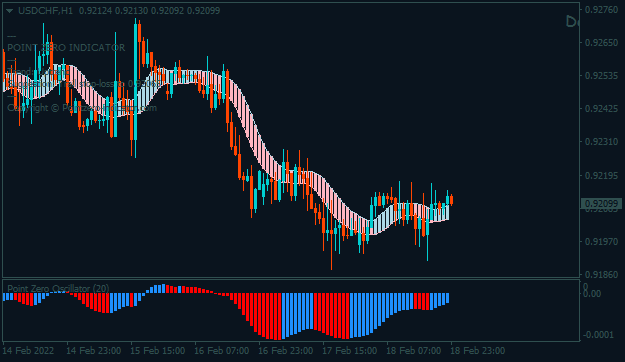Click the Point Zero Oscillator (20) label
This screenshot has height=362, width=625.
58,288
